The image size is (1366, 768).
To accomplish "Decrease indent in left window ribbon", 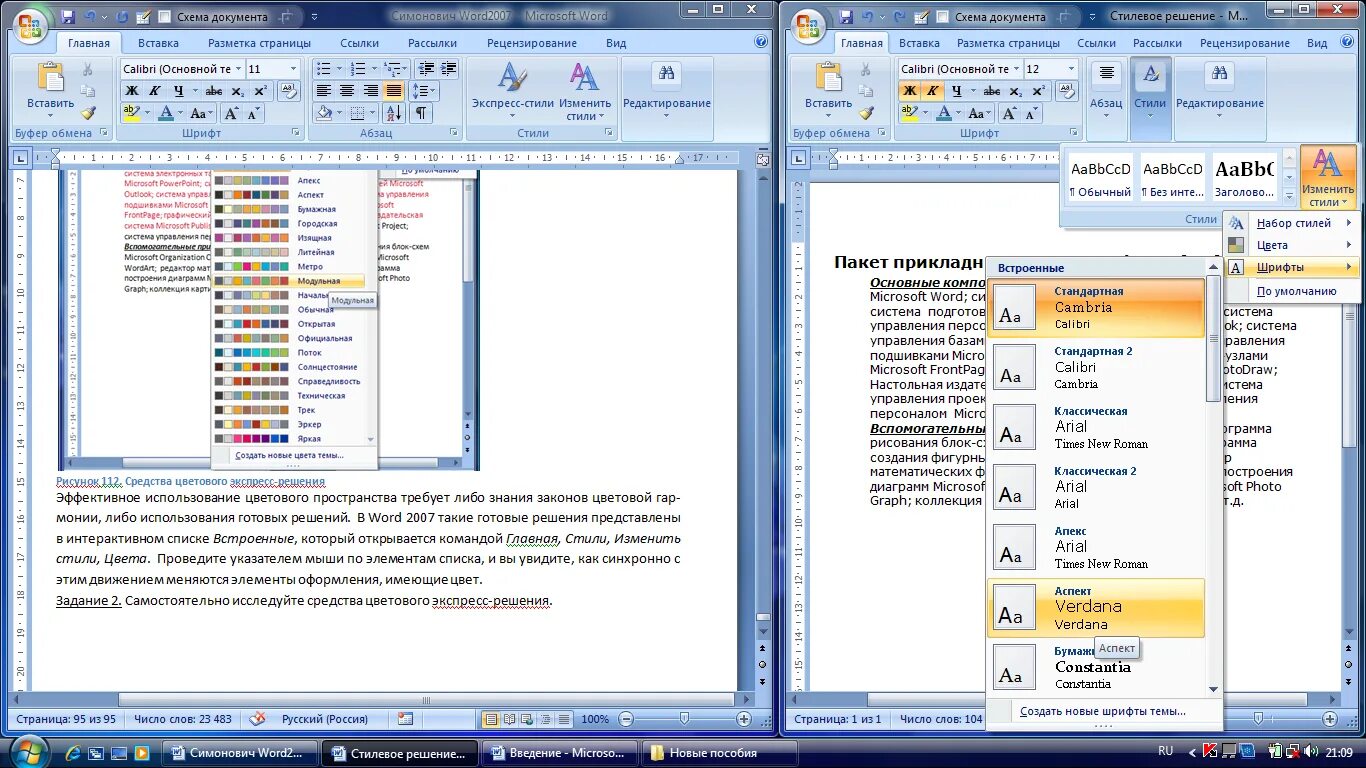I will point(425,69).
